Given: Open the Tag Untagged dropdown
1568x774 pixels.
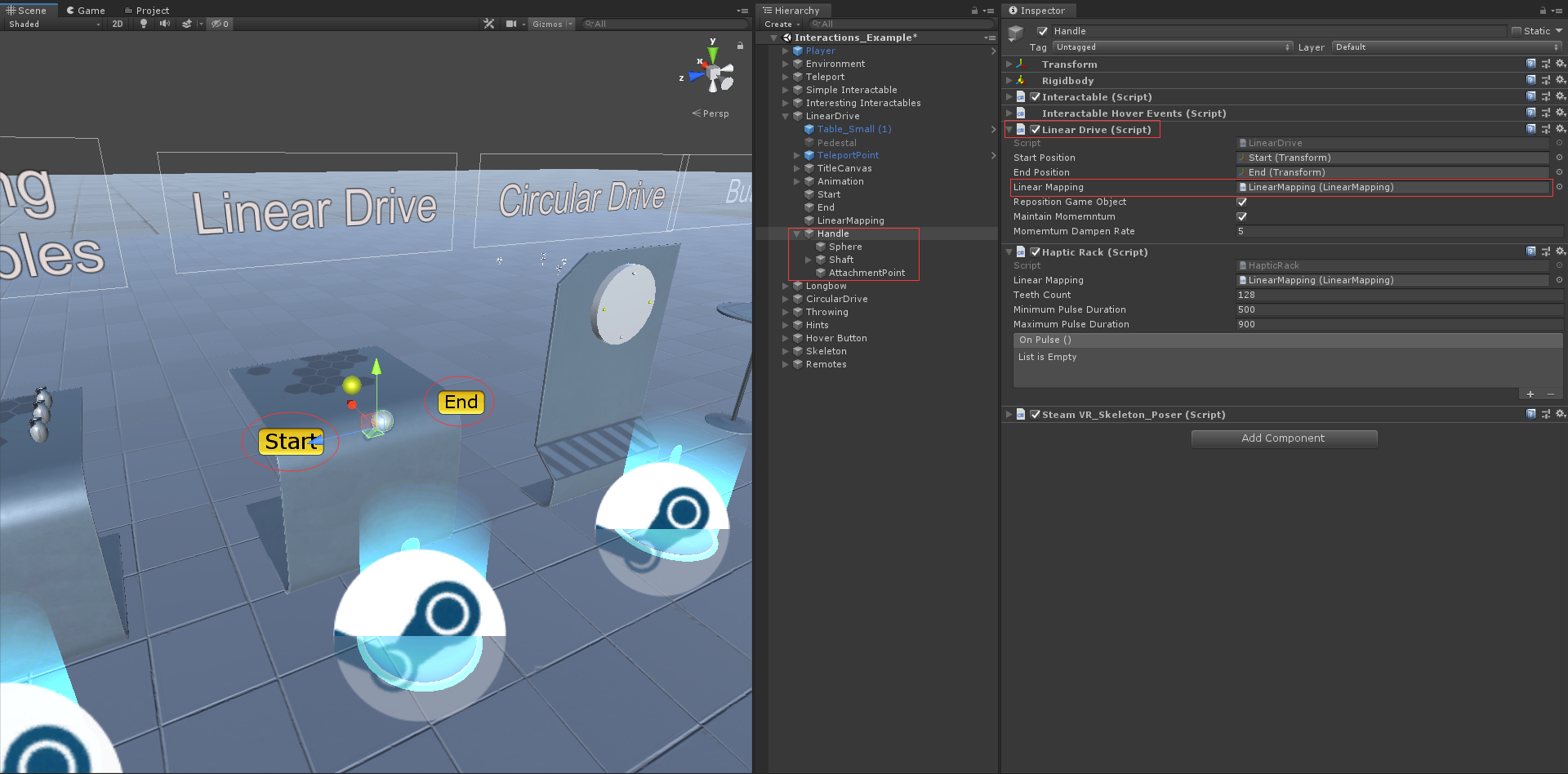Looking at the screenshot, I should pos(1173,47).
